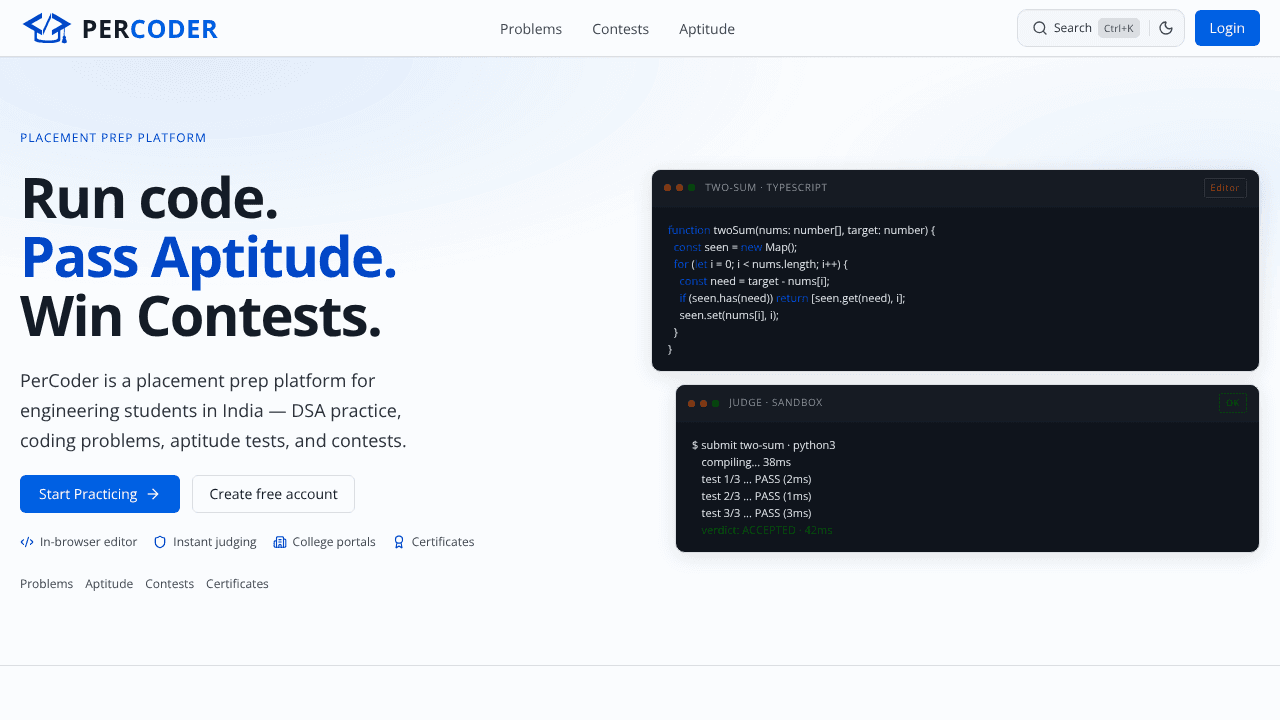
Task: Click the 'Instant judging' feature label
Action: [x=215, y=542]
